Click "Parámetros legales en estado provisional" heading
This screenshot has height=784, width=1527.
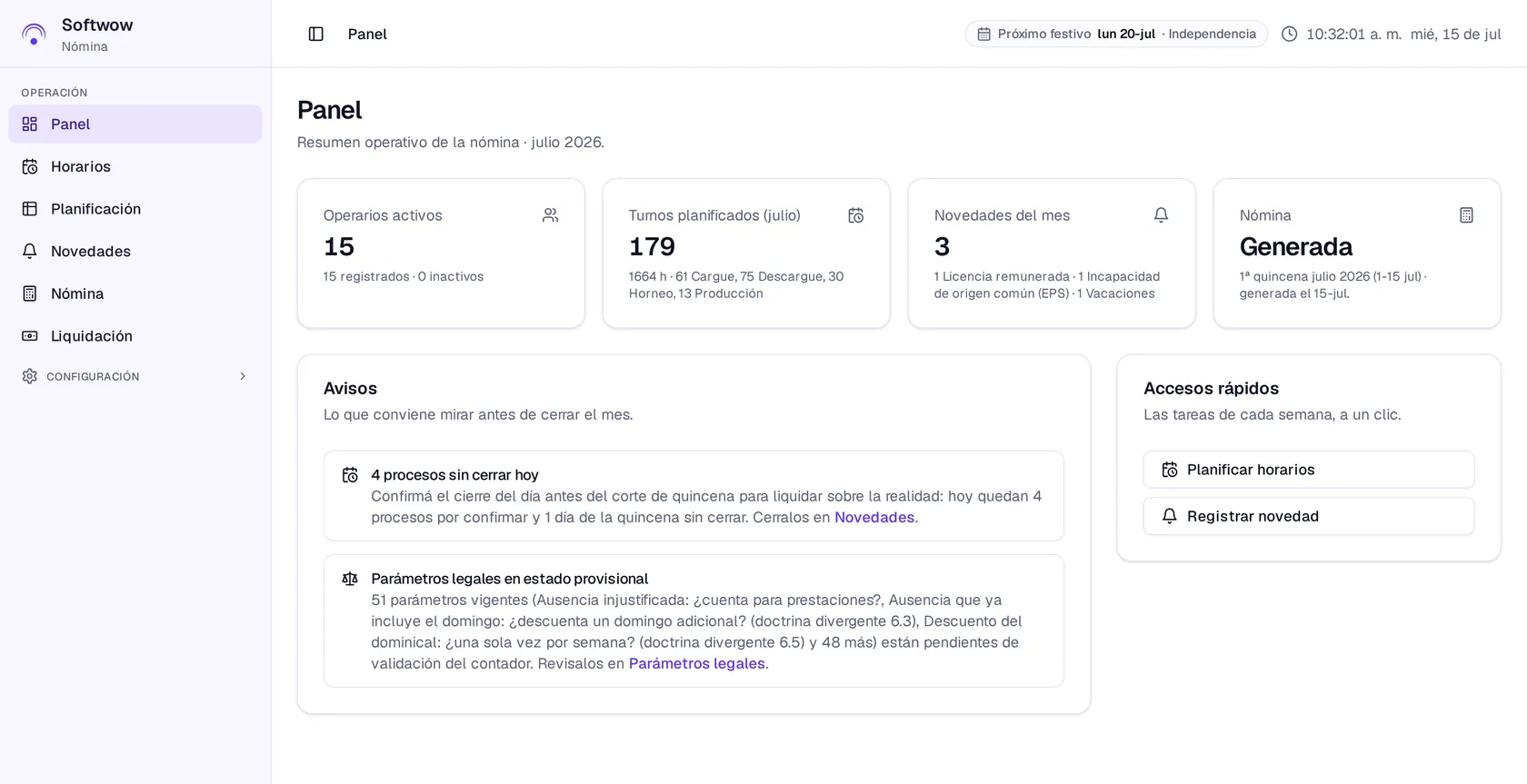tap(509, 579)
